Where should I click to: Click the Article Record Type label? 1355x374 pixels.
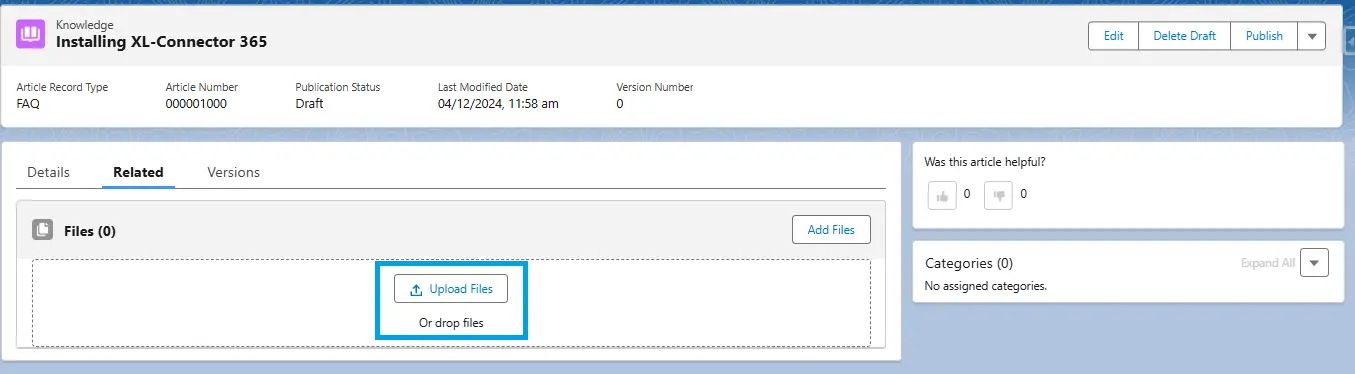click(x=62, y=87)
